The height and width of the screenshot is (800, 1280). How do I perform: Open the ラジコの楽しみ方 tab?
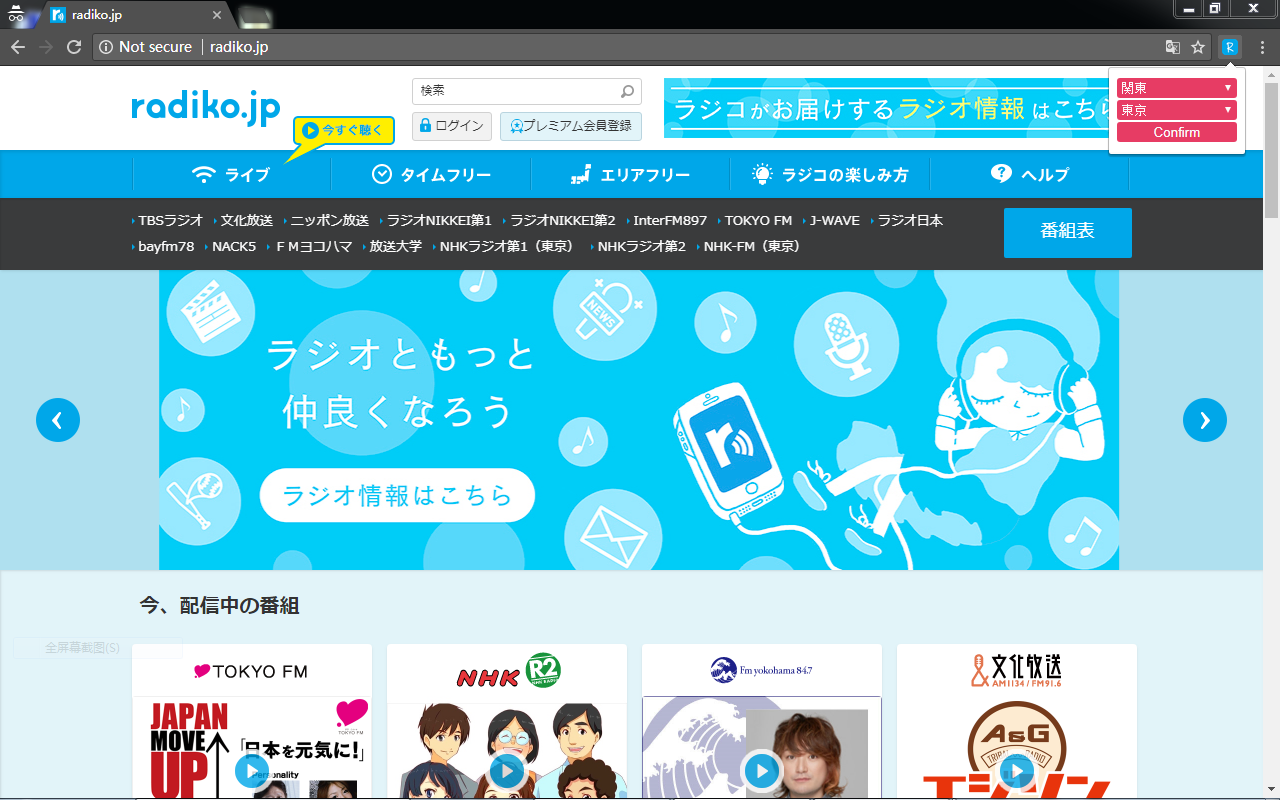[830, 174]
